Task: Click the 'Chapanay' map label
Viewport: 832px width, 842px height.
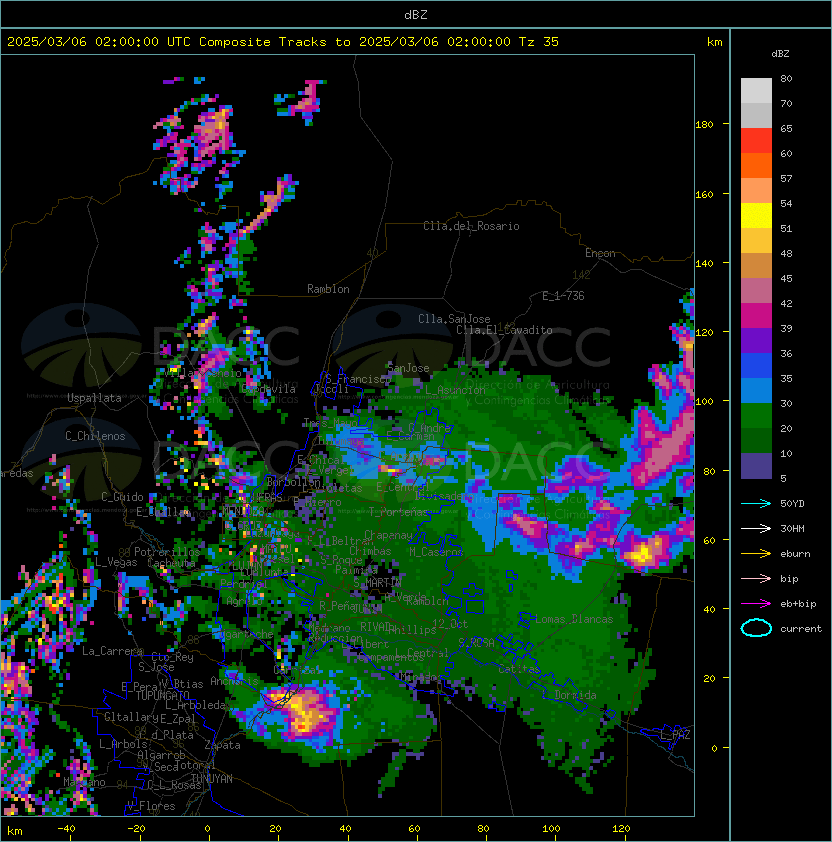Action: pos(388,535)
